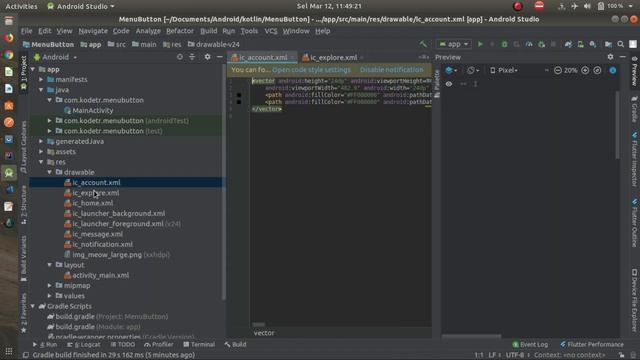The width and height of the screenshot is (640, 360).
Task: Collapse the drawable folder
Action: click(x=49, y=172)
